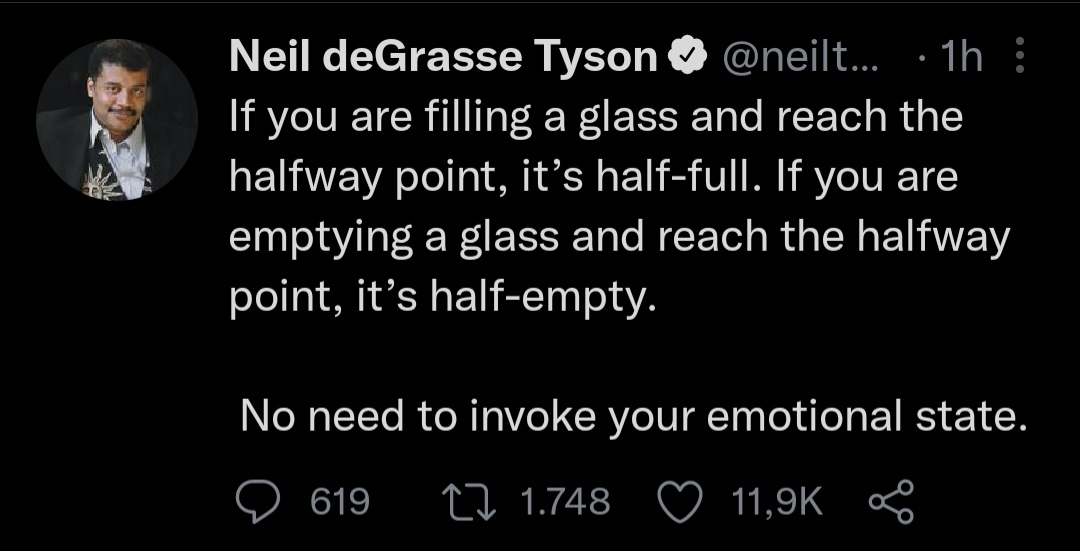1080x551 pixels.
Task: Click the reply speech bubble icon
Action: point(260,500)
